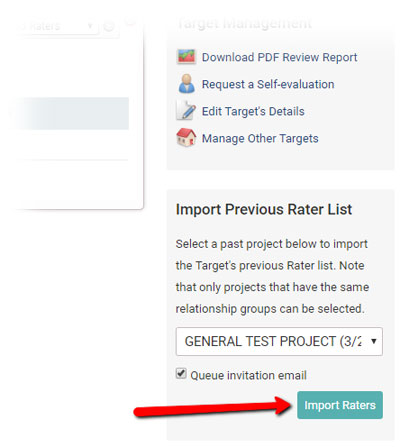Click the faded smiley face icon
The width and height of the screenshot is (400, 447).
(x=109, y=26)
